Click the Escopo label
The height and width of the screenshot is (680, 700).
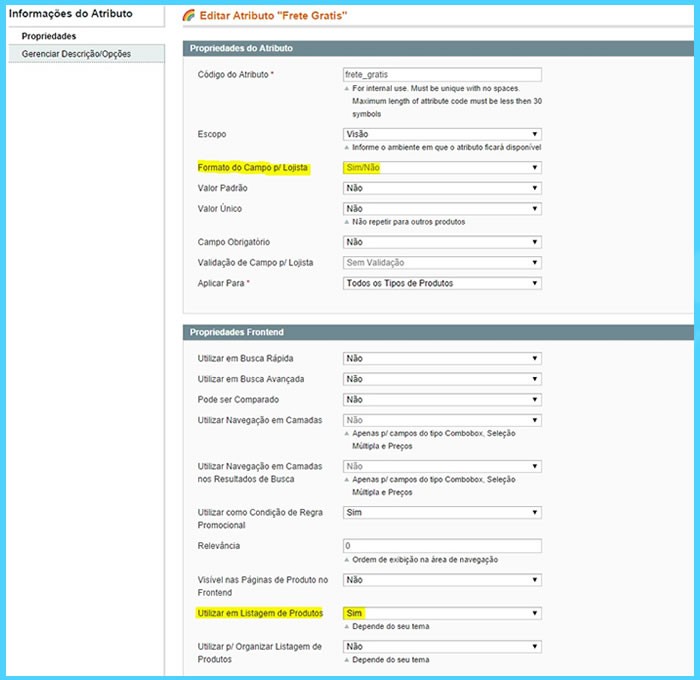coord(212,134)
